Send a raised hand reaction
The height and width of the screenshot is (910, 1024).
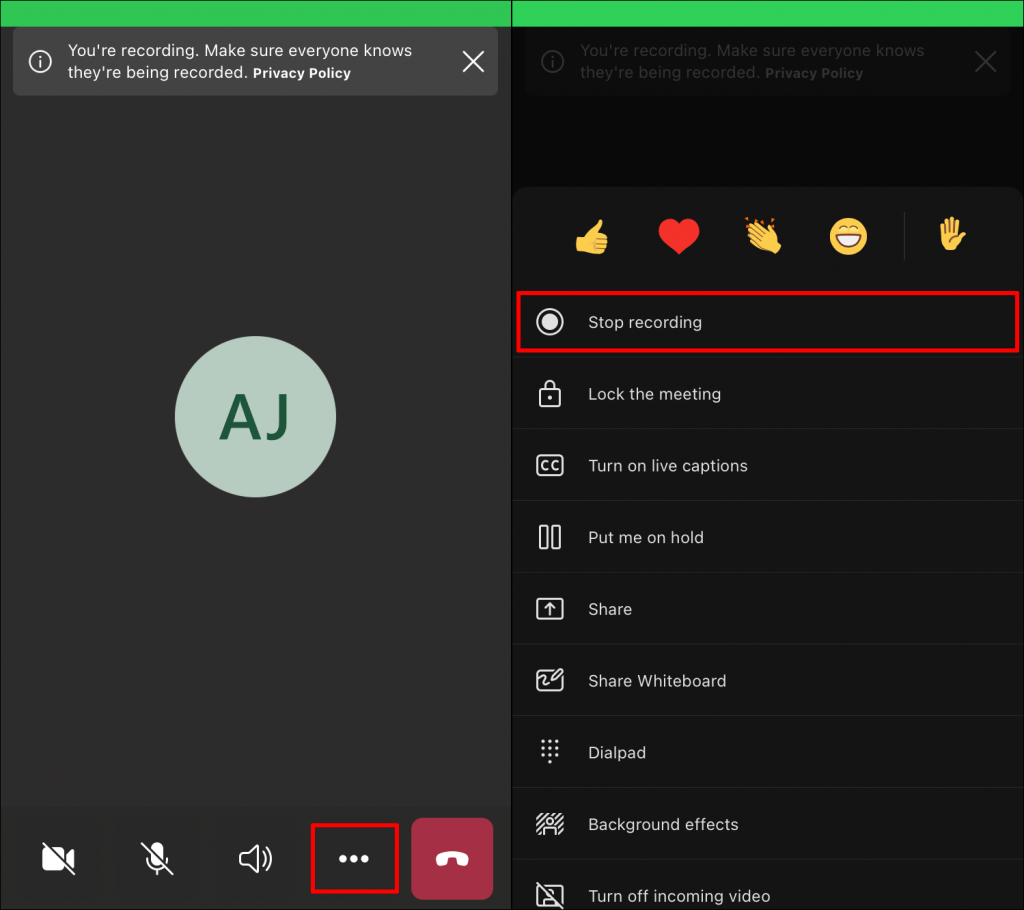(952, 236)
